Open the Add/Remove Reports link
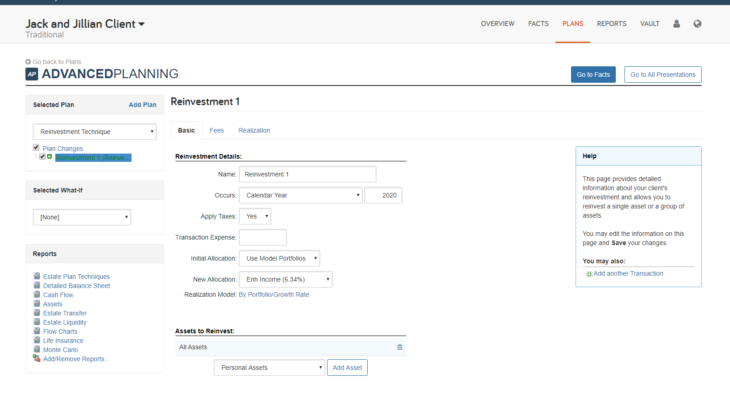 (x=76, y=359)
